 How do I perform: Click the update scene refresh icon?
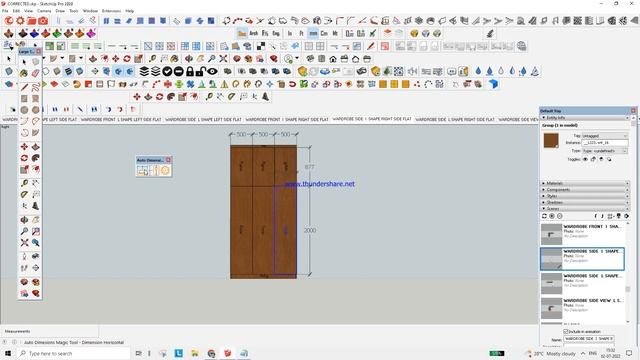point(544,216)
